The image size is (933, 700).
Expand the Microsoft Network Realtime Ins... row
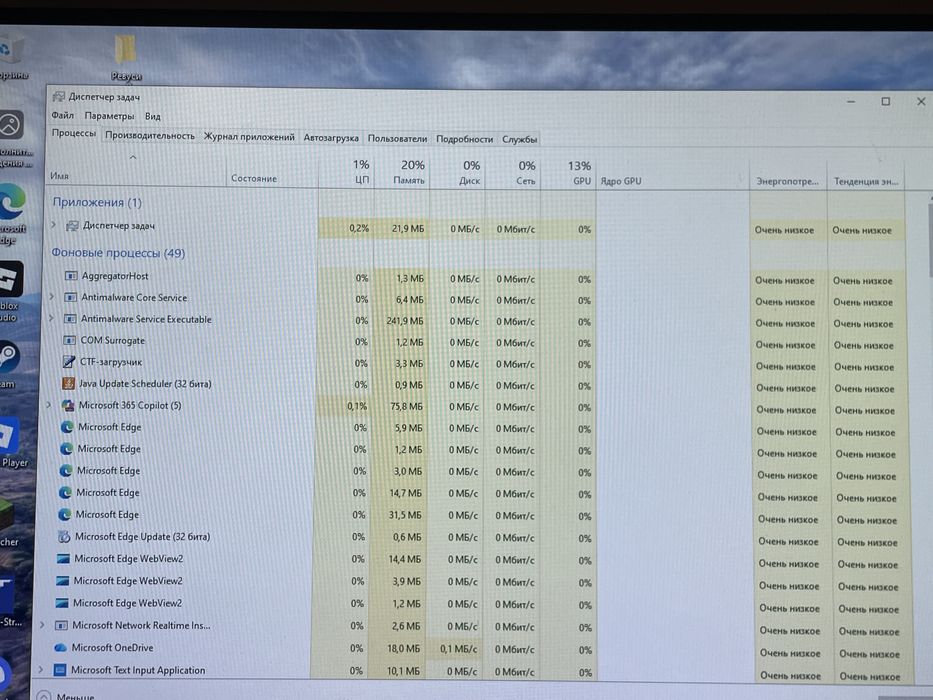point(42,624)
